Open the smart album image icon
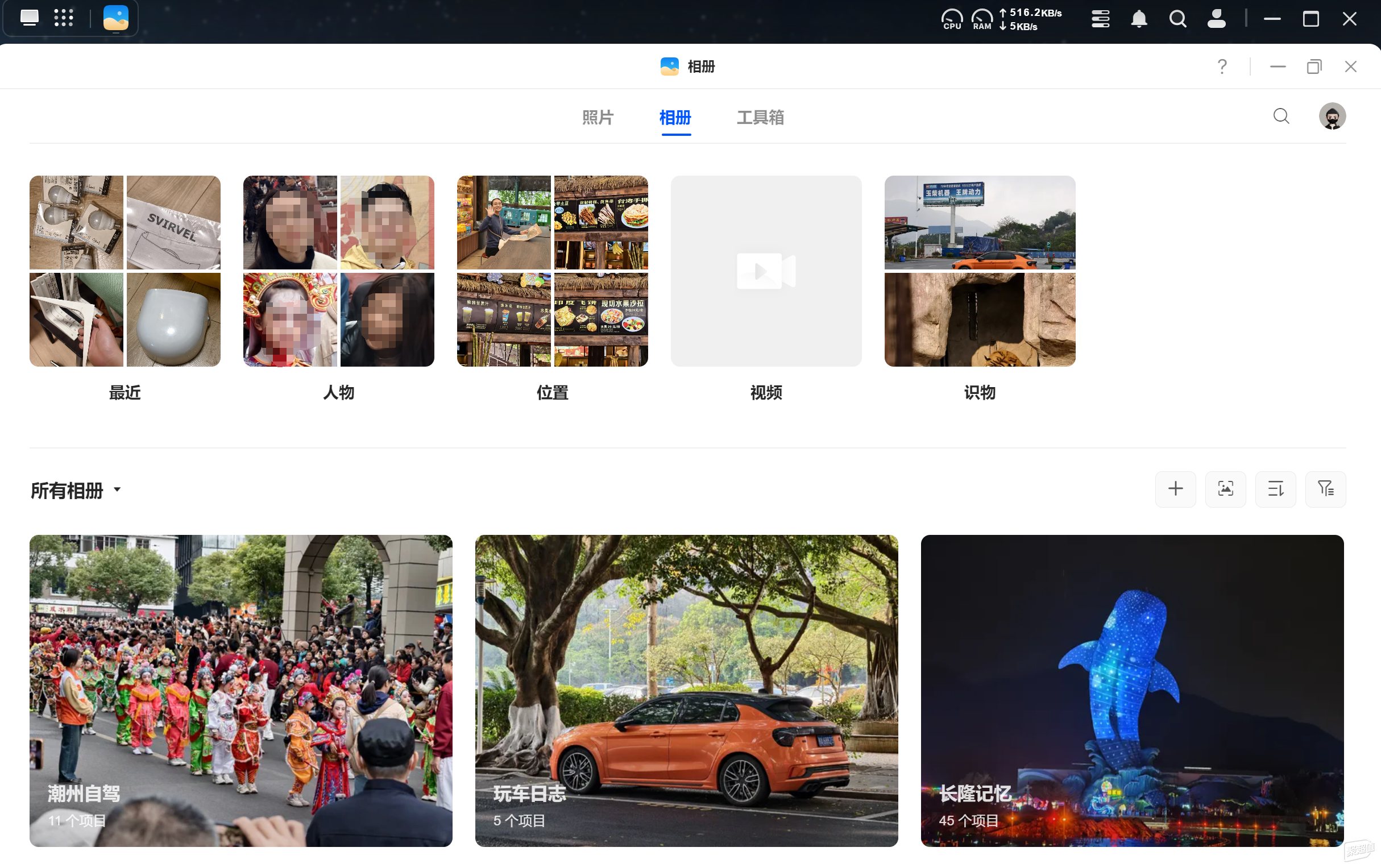 [x=1226, y=489]
